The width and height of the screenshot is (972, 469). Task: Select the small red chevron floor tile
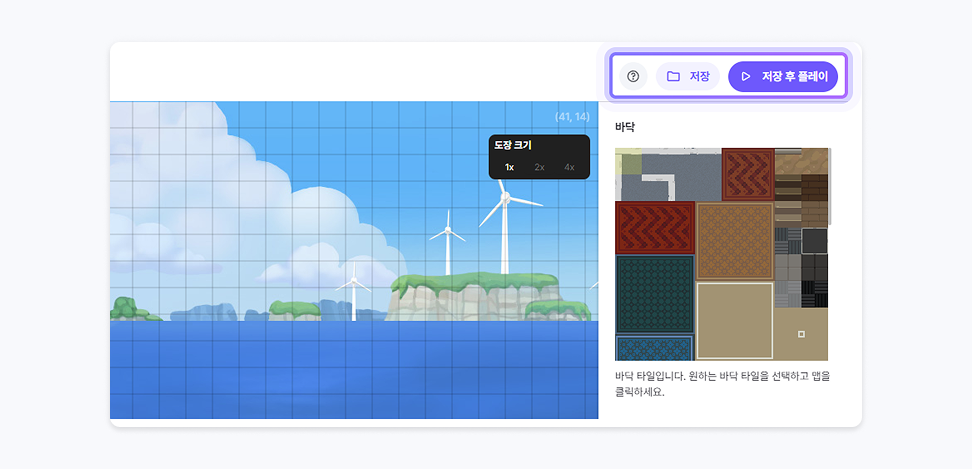coord(747,173)
